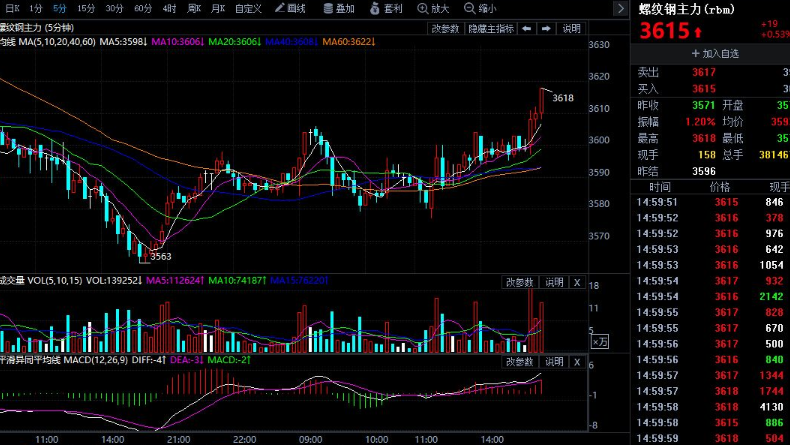Screen dimensions: 790x445
Task: Close the MACD indicator panel
Action: pos(577,362)
